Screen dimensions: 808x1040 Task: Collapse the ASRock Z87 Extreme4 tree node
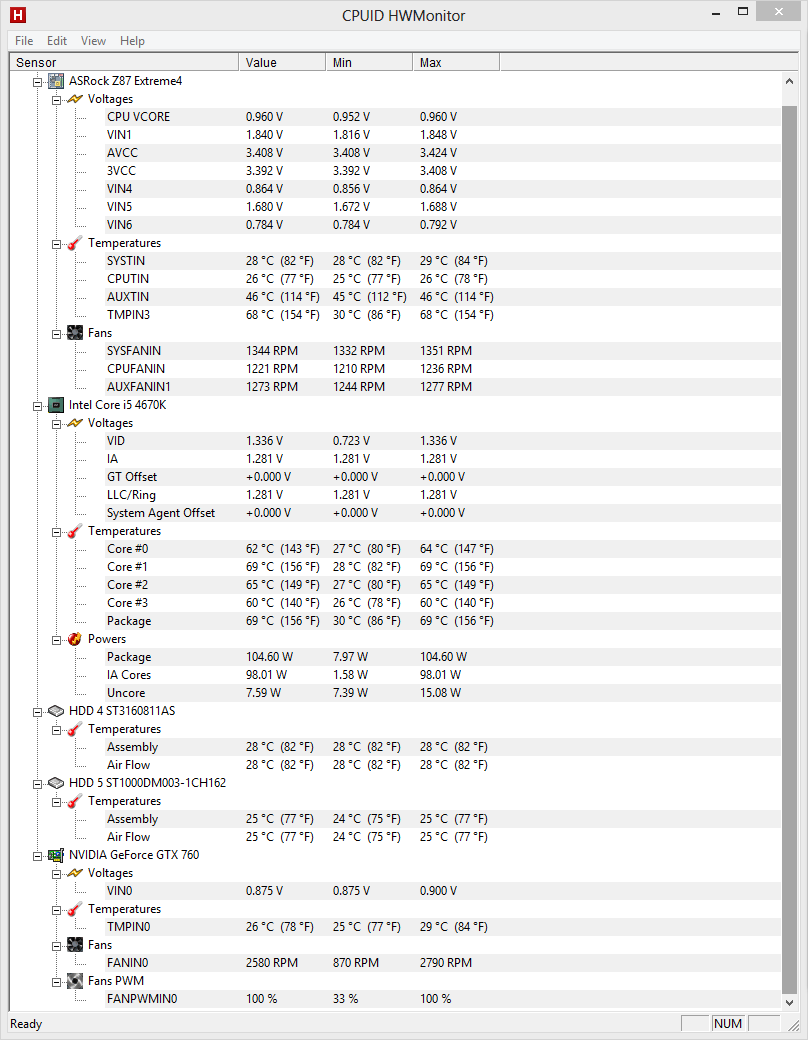tap(38, 81)
